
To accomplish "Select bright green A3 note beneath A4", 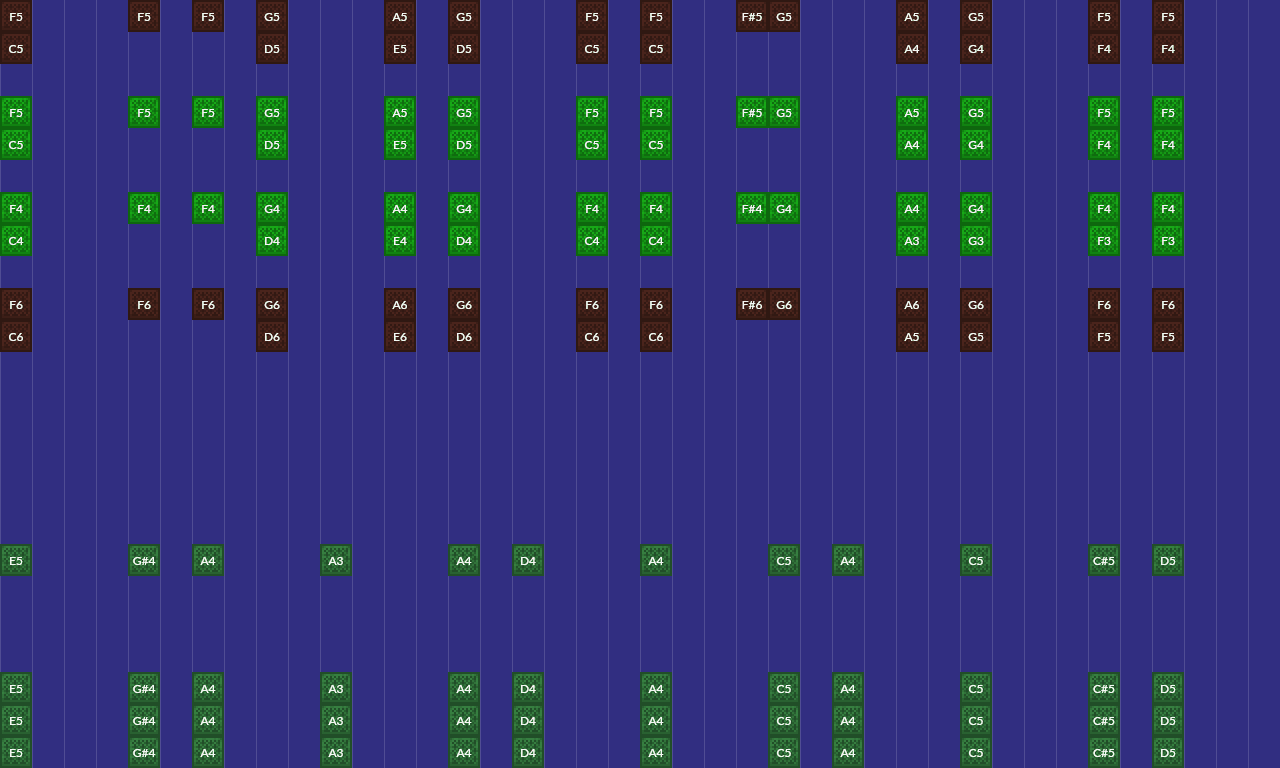I will tap(912, 240).
